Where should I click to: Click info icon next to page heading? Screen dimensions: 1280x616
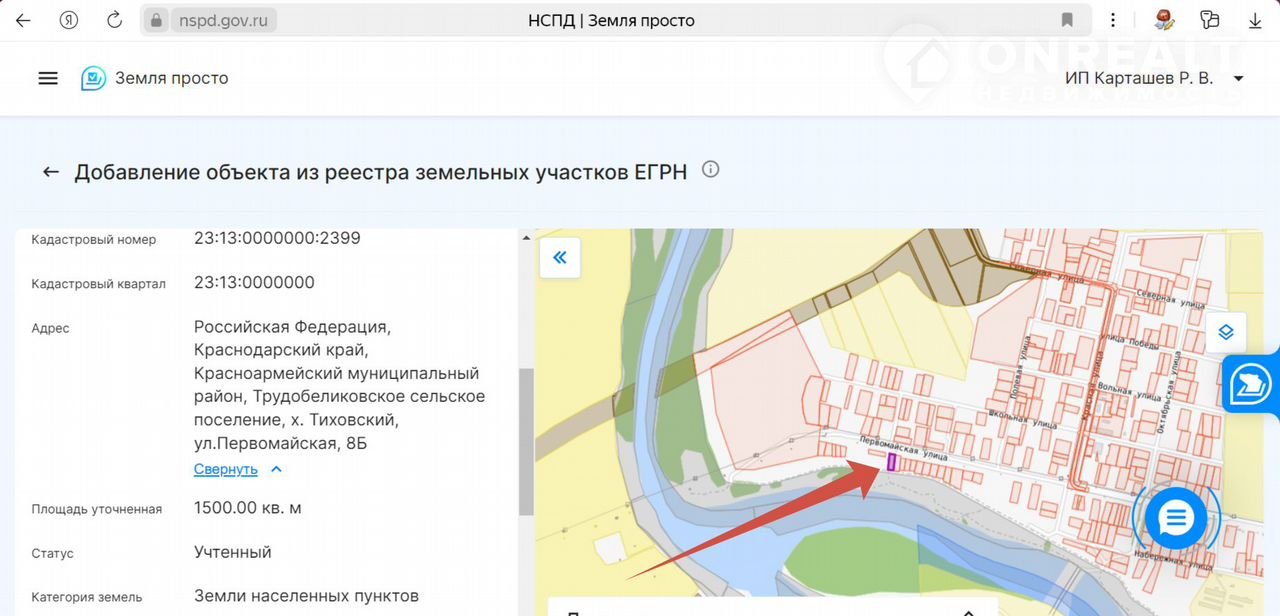tap(711, 170)
